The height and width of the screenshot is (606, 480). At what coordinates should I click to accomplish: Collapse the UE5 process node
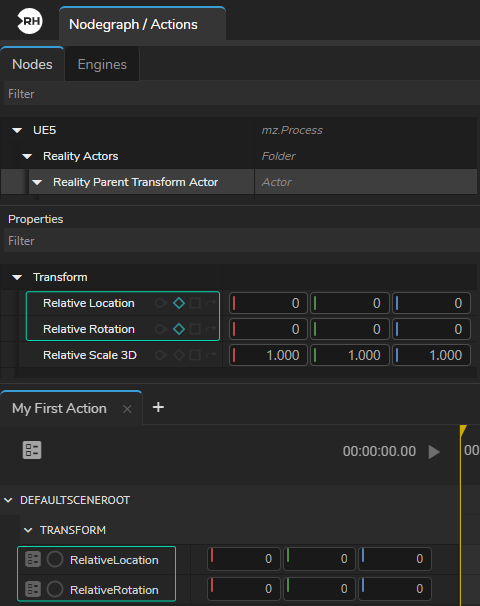[17, 130]
